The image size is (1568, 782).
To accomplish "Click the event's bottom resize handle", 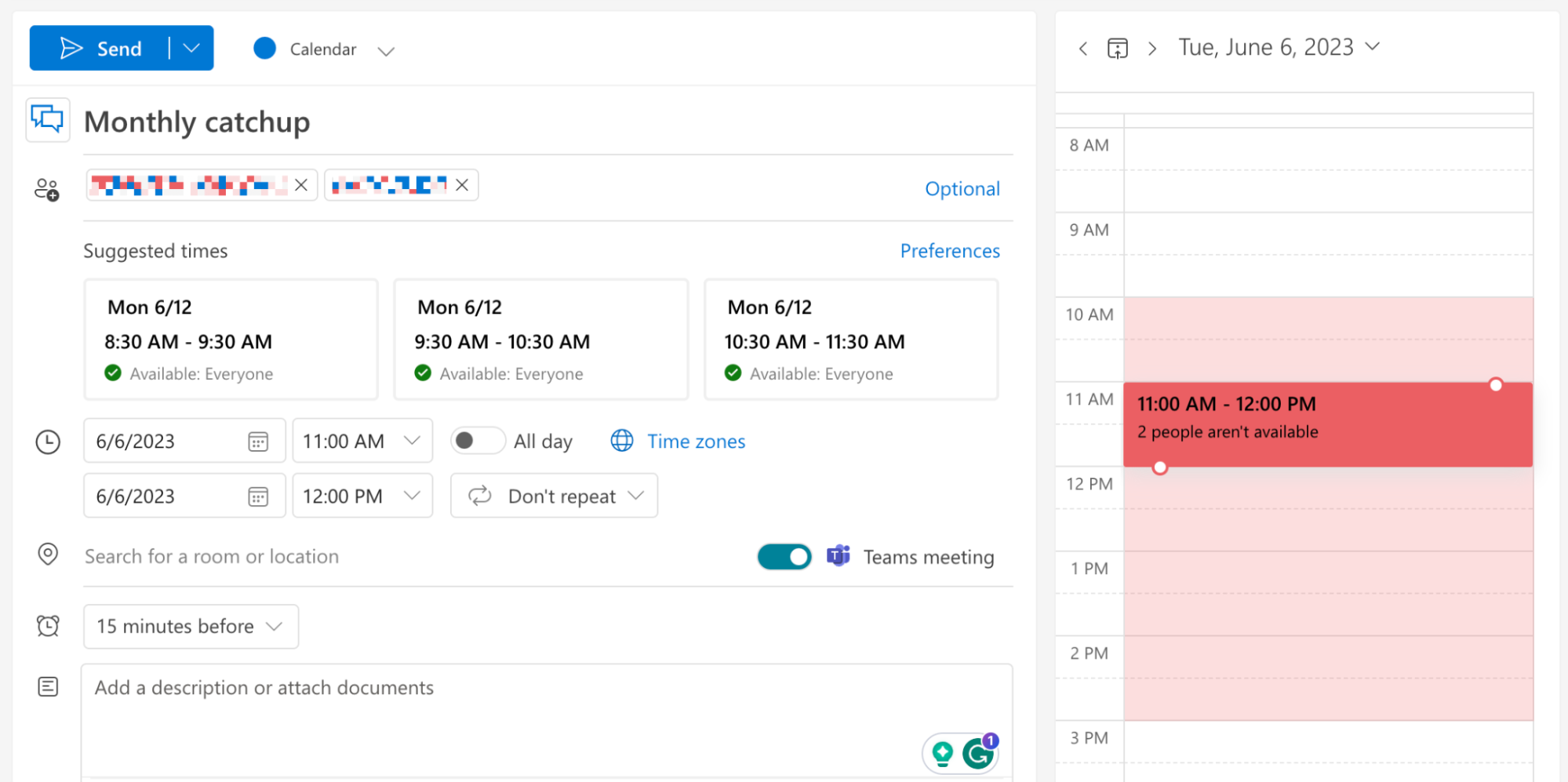I will click(x=1160, y=467).
